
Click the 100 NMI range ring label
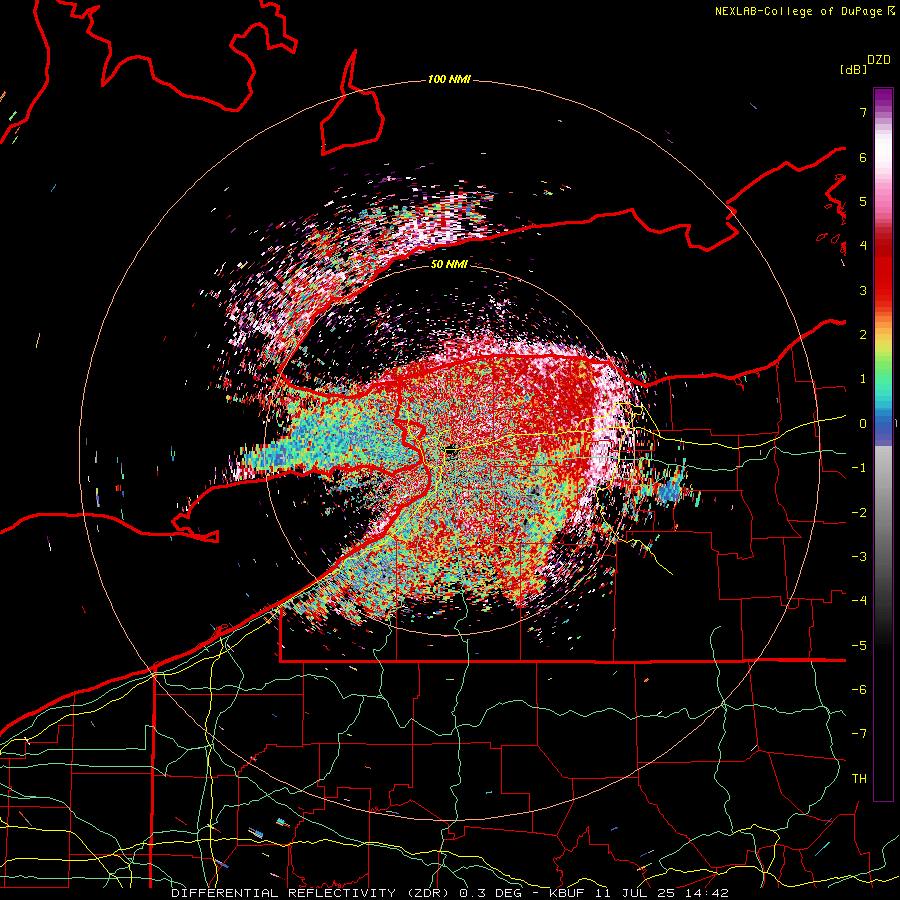(x=449, y=79)
